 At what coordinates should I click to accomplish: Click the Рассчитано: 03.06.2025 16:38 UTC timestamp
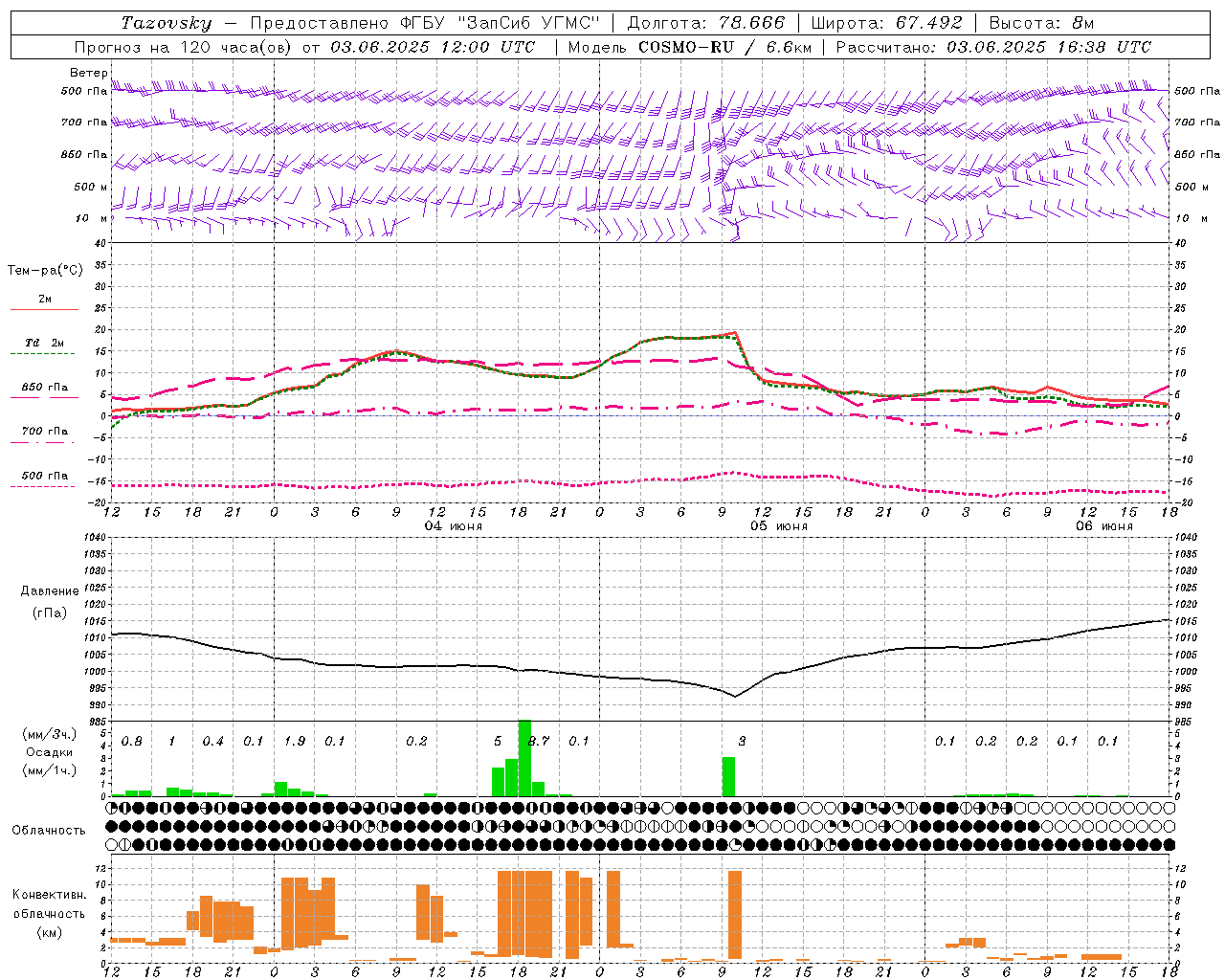pos(993,47)
